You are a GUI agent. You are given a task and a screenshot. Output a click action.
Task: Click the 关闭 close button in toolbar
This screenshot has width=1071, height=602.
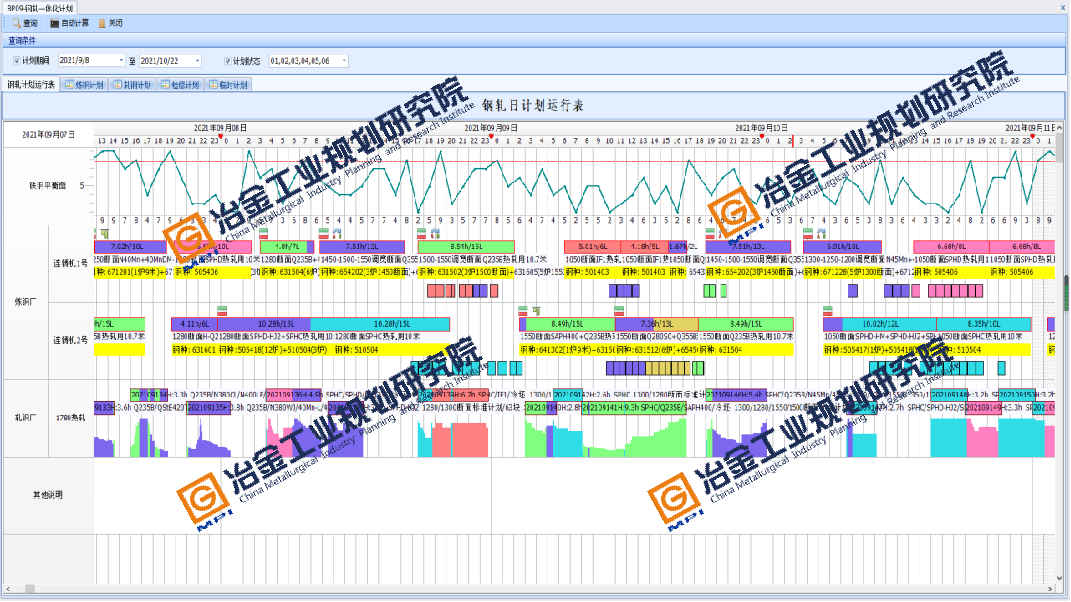[110, 23]
